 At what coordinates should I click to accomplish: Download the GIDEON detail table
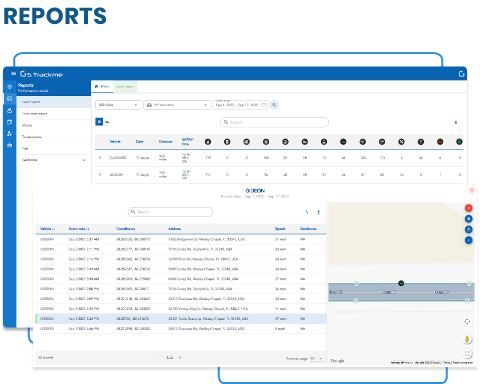(x=318, y=212)
